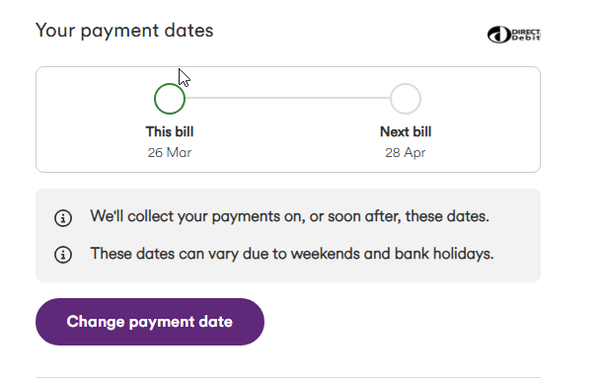Click the Direct Debit logo
The width and height of the screenshot is (600, 390).
[514, 34]
